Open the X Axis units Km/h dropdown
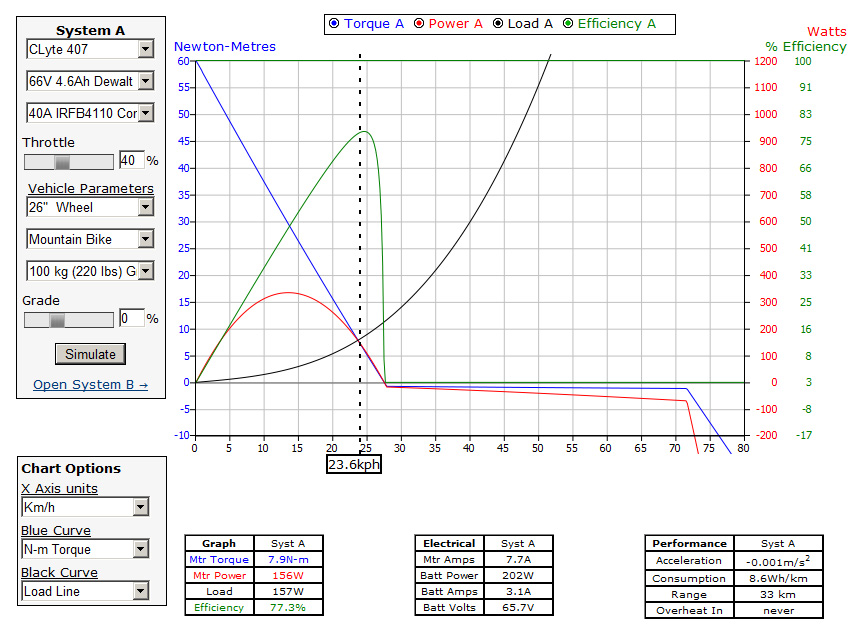This screenshot has width=859, height=640. [x=85, y=508]
